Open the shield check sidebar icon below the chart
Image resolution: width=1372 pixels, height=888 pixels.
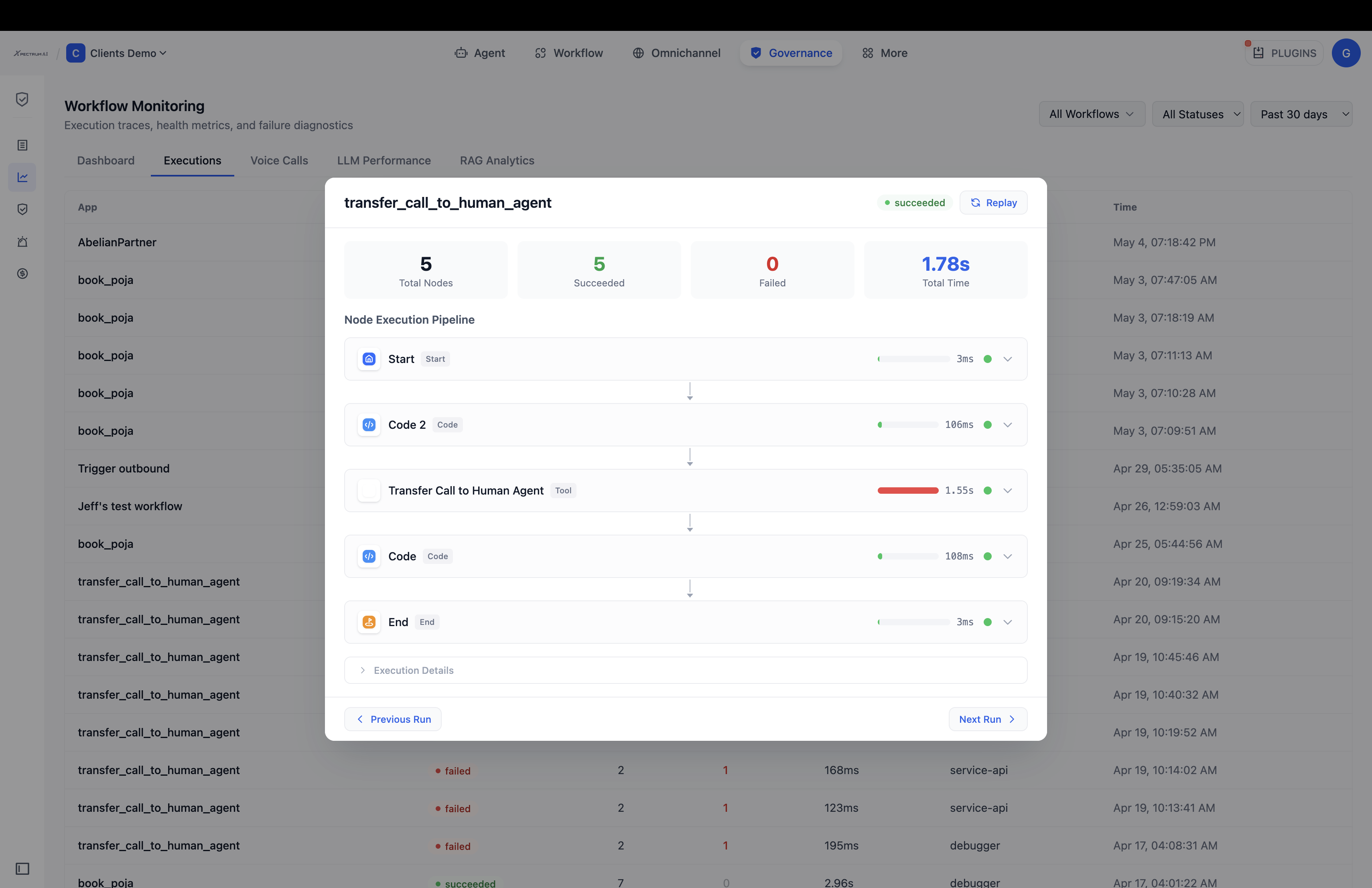point(22,209)
